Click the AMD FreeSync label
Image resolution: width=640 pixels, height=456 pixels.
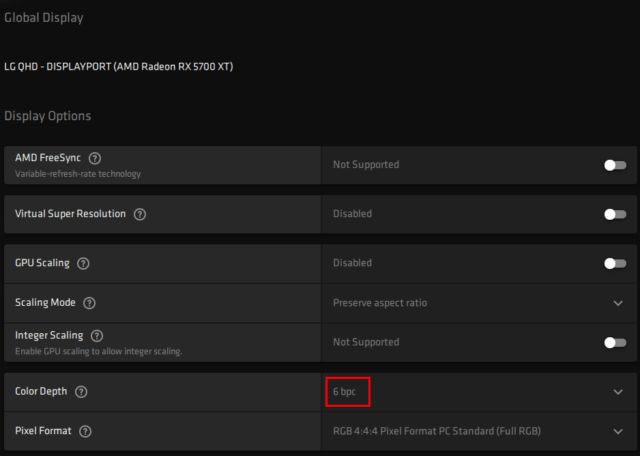point(48,158)
